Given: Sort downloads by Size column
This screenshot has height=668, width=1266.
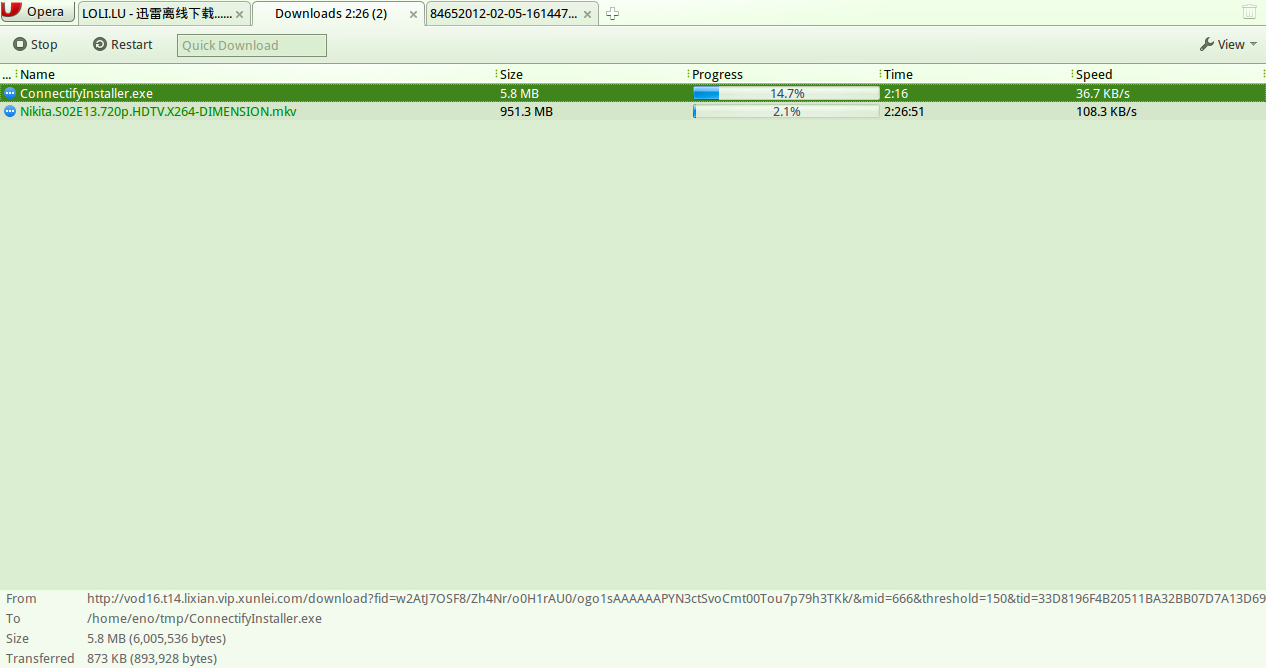Looking at the screenshot, I should (x=591, y=74).
